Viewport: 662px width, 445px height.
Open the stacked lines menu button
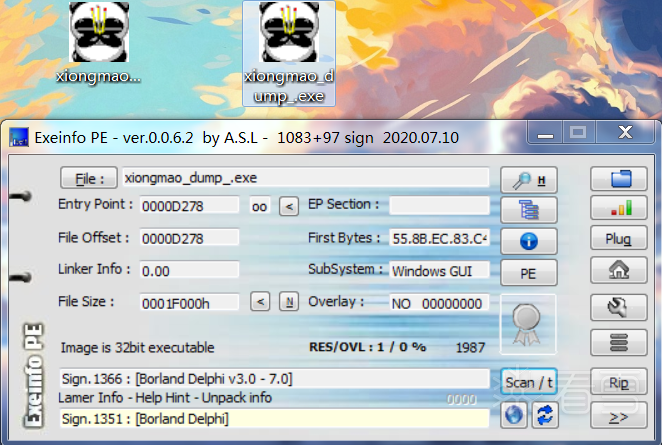[x=619, y=342]
